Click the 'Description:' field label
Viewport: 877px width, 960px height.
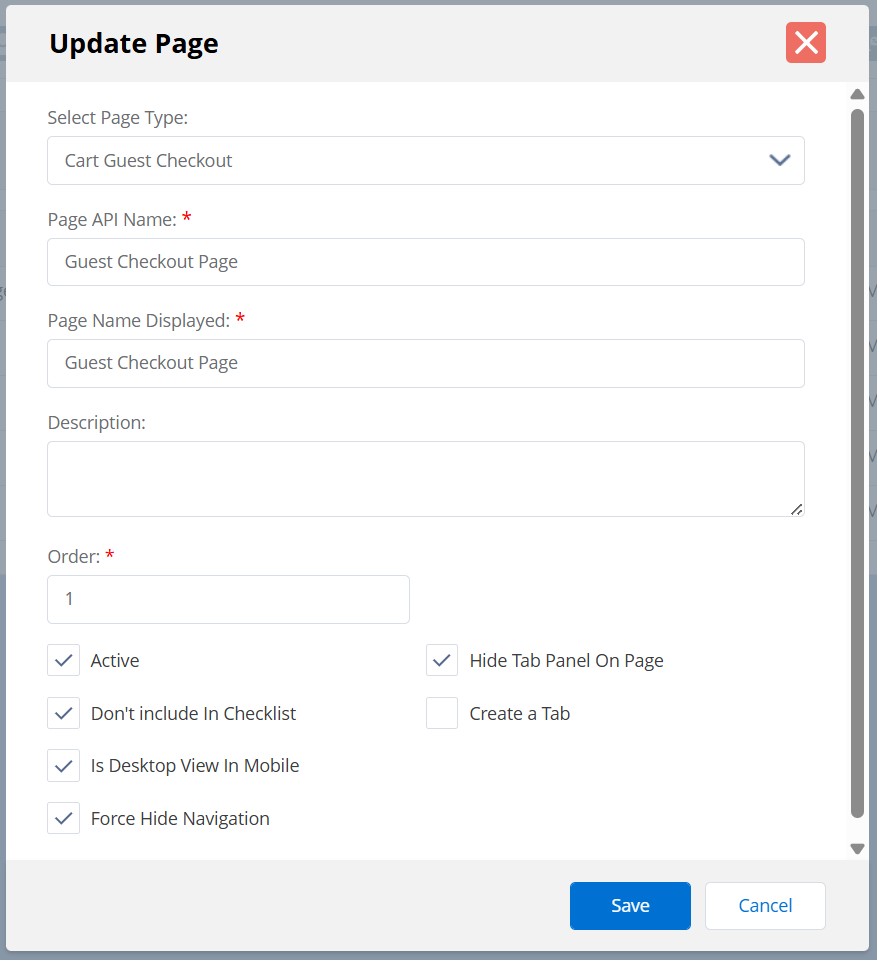[x=97, y=423]
